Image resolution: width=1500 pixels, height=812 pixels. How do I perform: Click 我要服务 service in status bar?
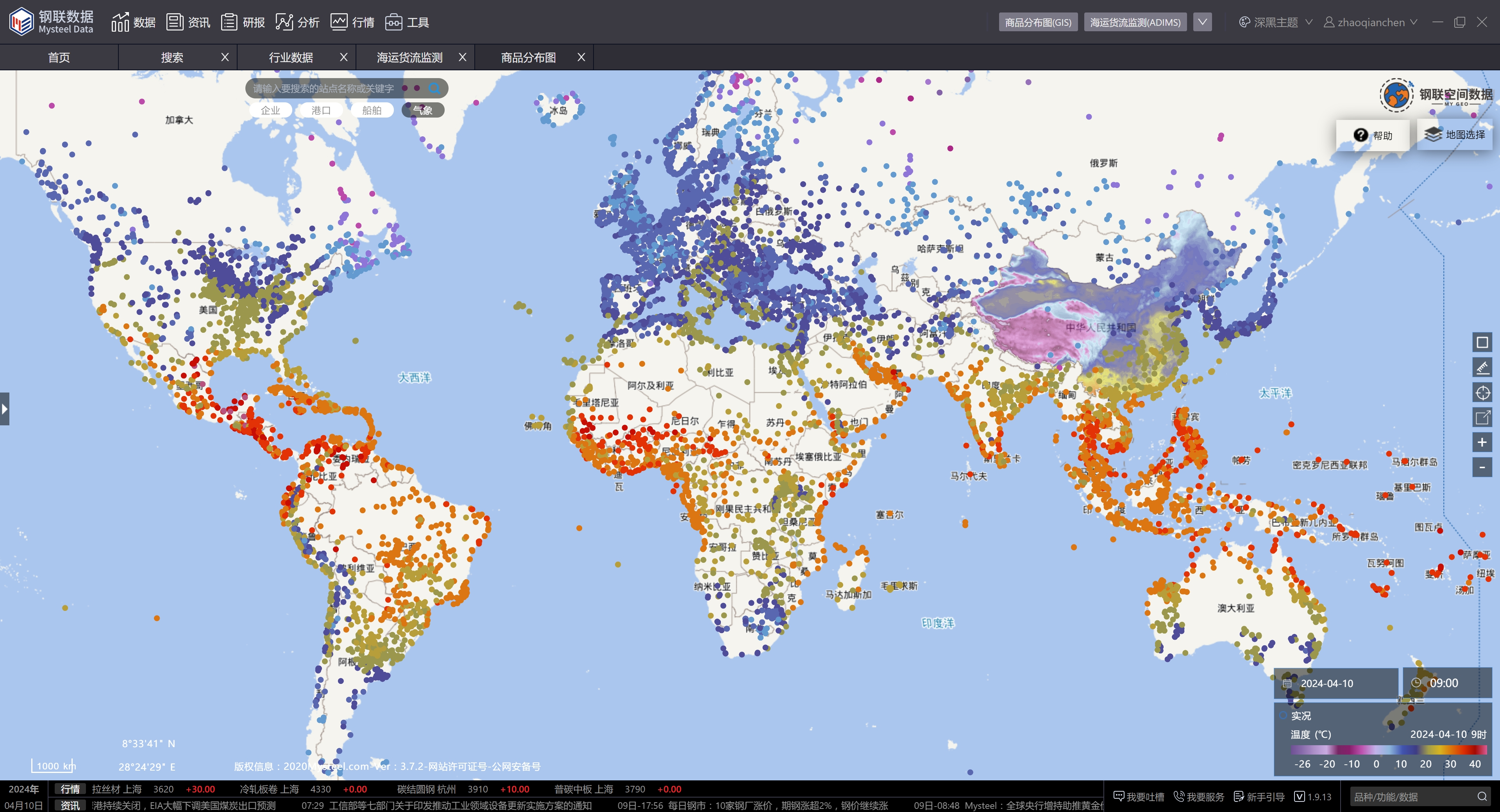tap(1198, 797)
